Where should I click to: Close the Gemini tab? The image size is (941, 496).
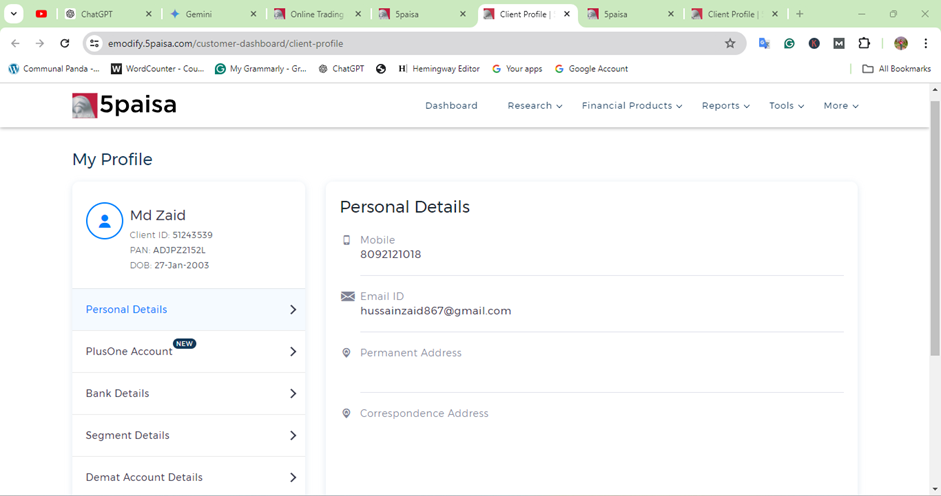(253, 14)
